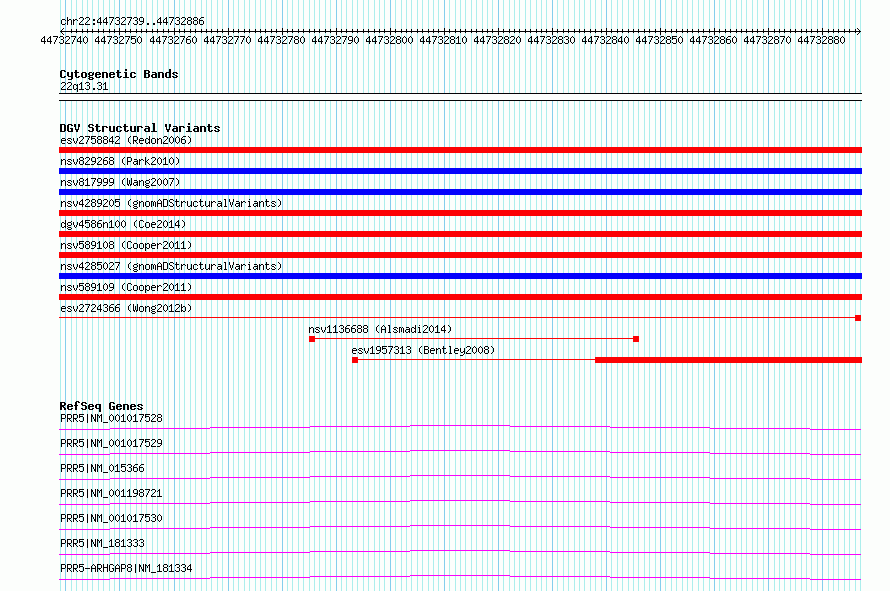This screenshot has height=591, width=890.
Task: Click the red bar for nsv4289205
Action: coord(460,213)
